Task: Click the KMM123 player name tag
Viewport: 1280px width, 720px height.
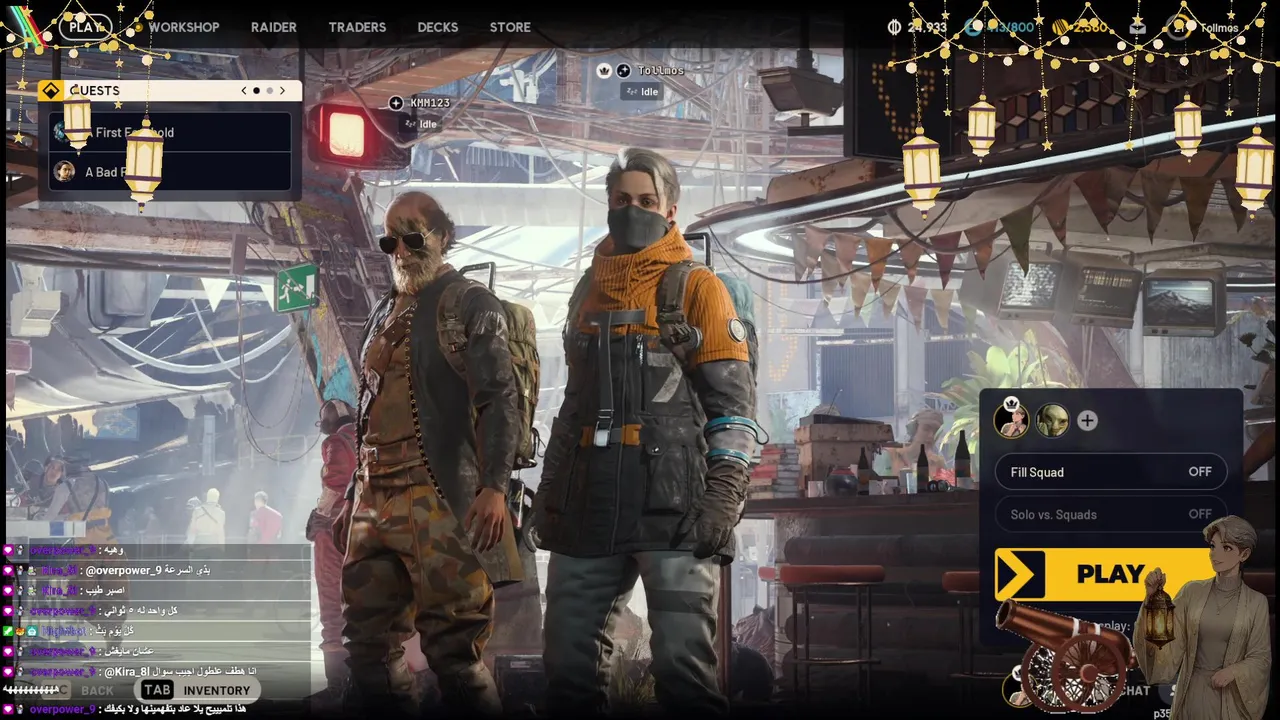Action: point(430,103)
